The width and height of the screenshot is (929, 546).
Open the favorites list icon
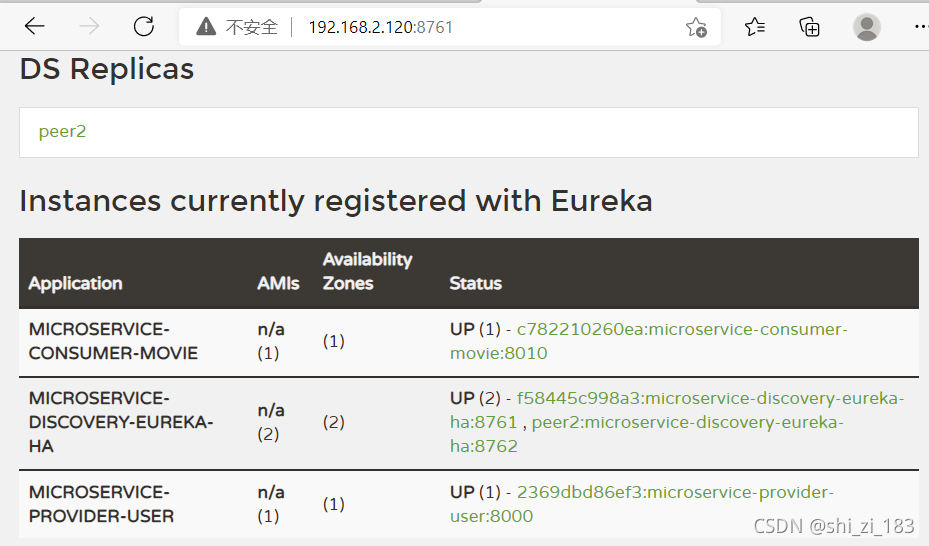(755, 27)
